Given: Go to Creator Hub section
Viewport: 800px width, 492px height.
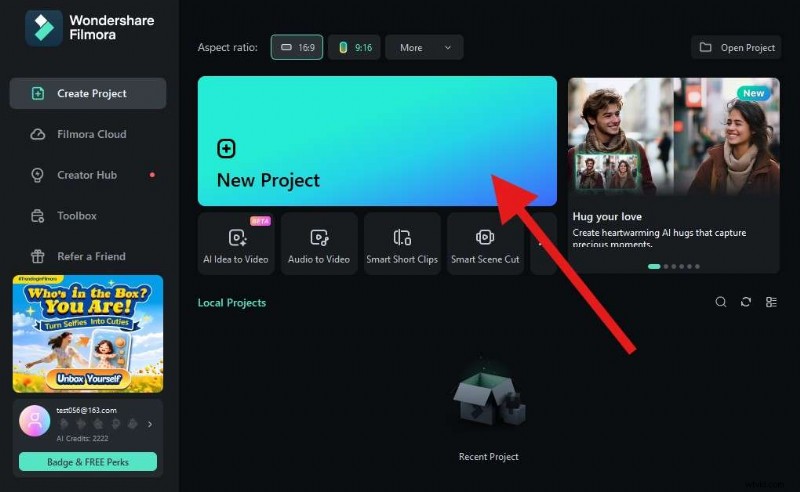Looking at the screenshot, I should pyautogui.click(x=88, y=175).
